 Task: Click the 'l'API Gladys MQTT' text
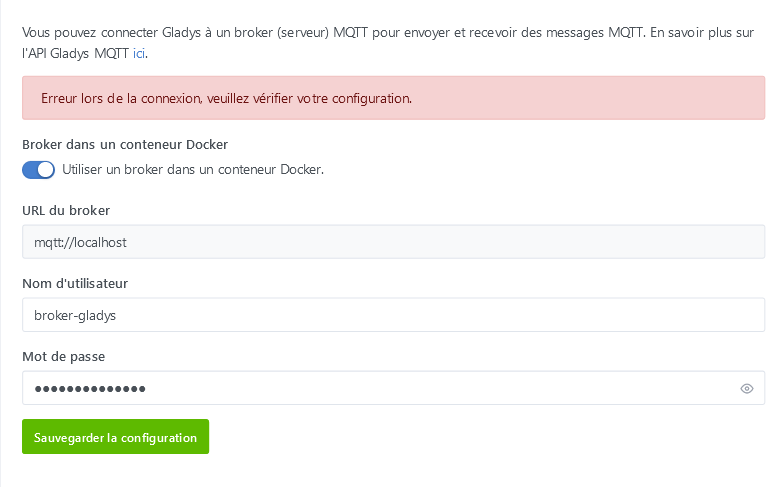(76, 53)
